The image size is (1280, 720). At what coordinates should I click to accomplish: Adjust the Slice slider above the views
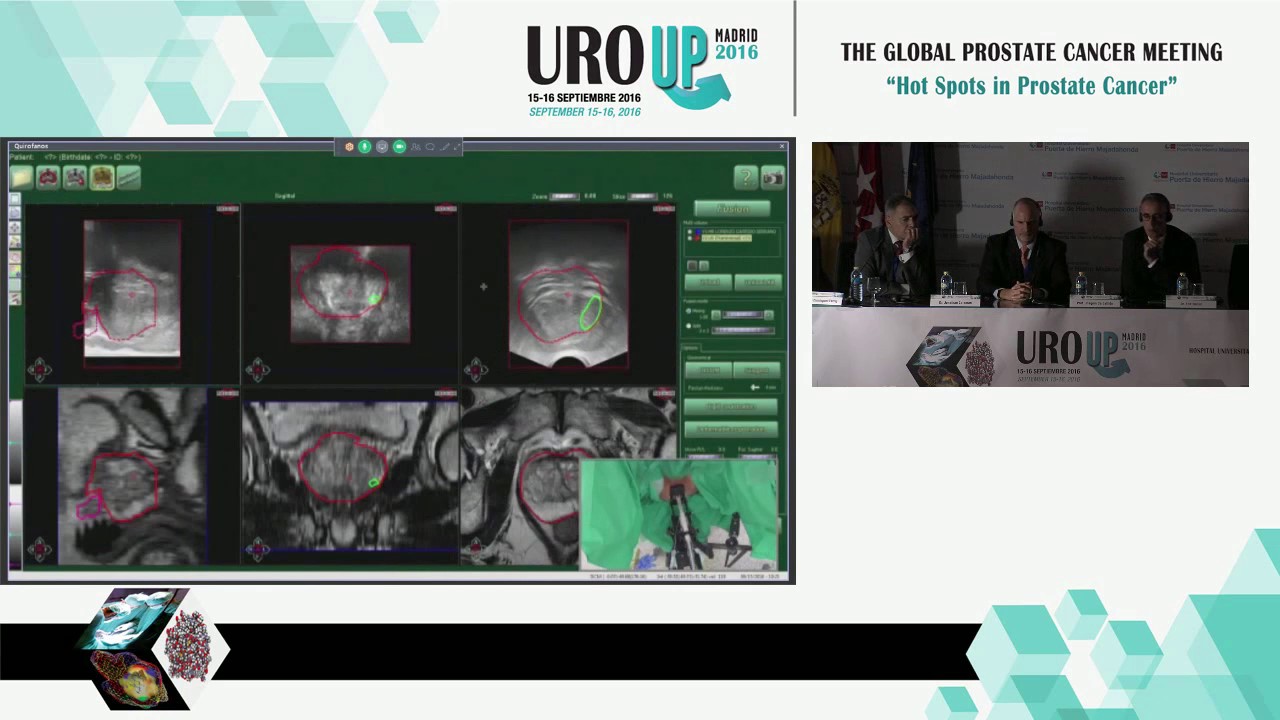tap(643, 196)
